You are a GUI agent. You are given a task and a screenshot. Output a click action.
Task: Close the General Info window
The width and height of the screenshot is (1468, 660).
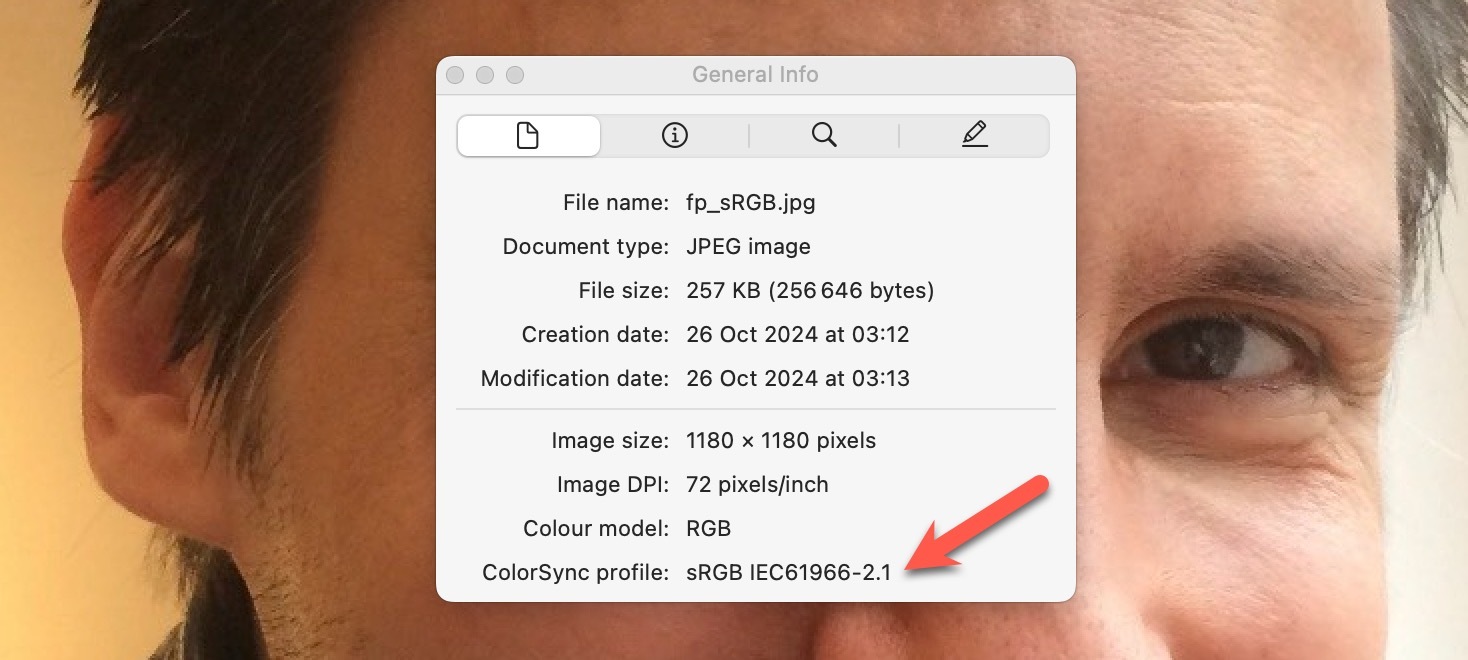(455, 75)
